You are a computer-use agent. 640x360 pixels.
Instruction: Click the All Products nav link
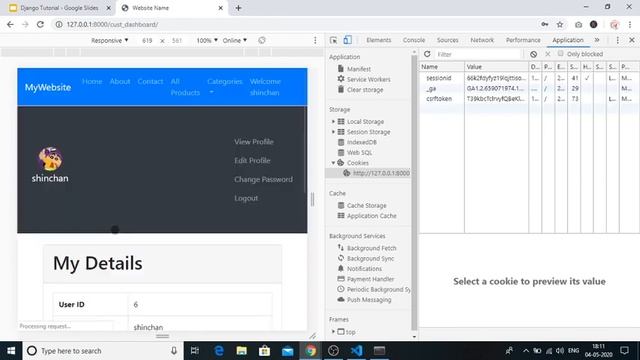185,87
